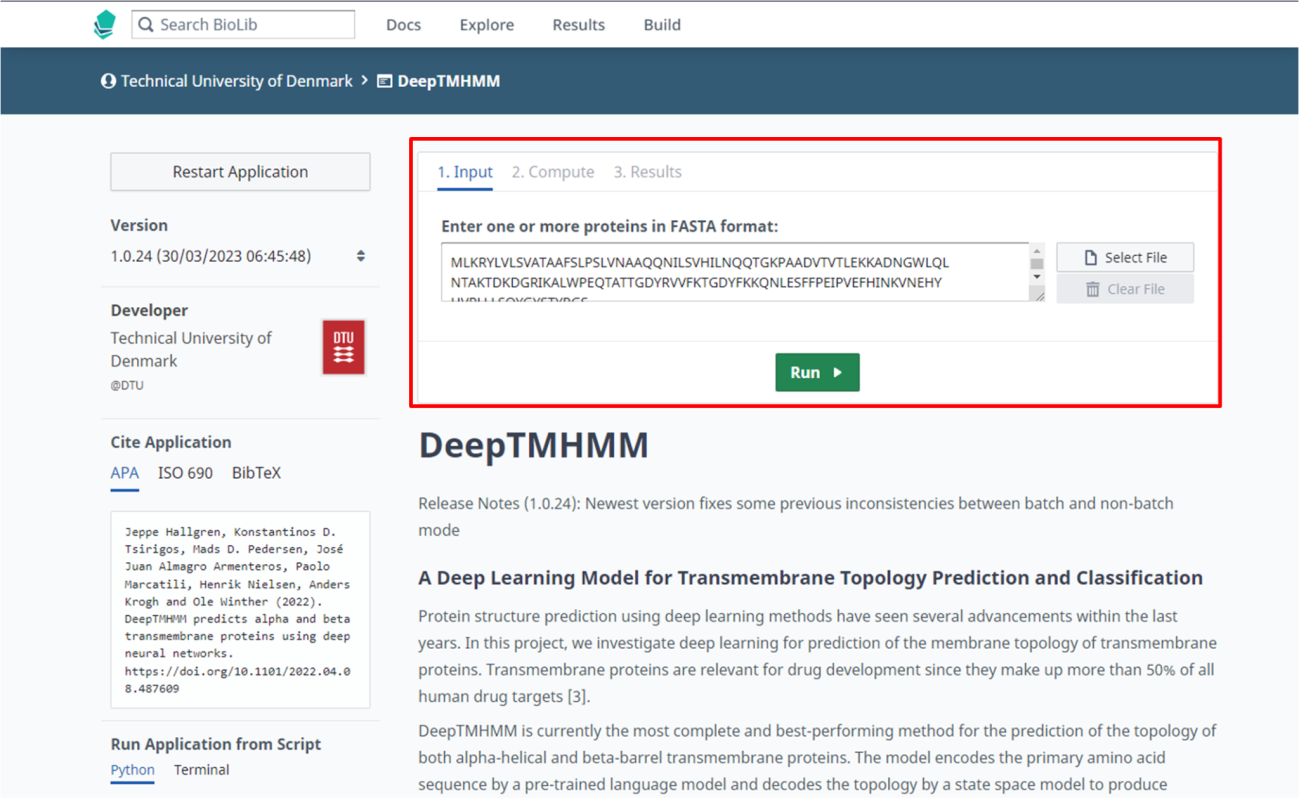Select the APA citation tab
This screenshot has height=798, width=1299.
[x=124, y=473]
